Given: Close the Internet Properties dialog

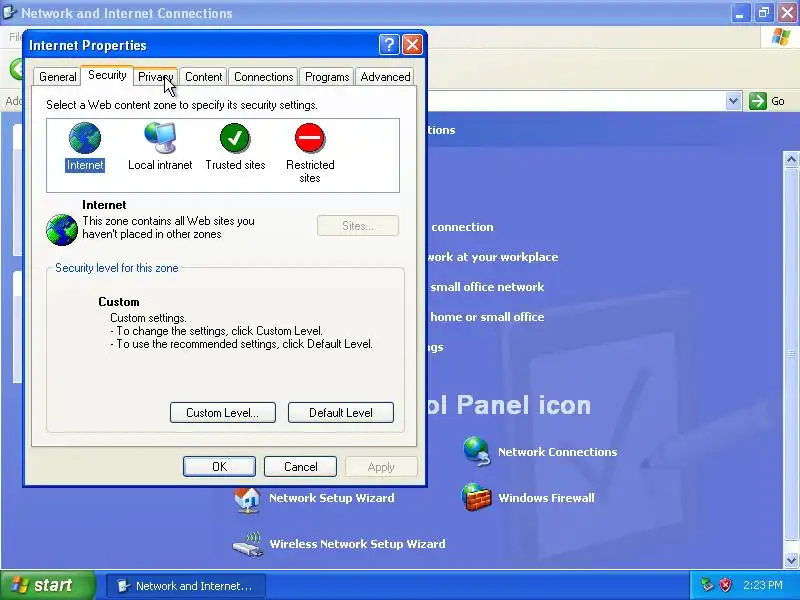Looking at the screenshot, I should click(412, 45).
